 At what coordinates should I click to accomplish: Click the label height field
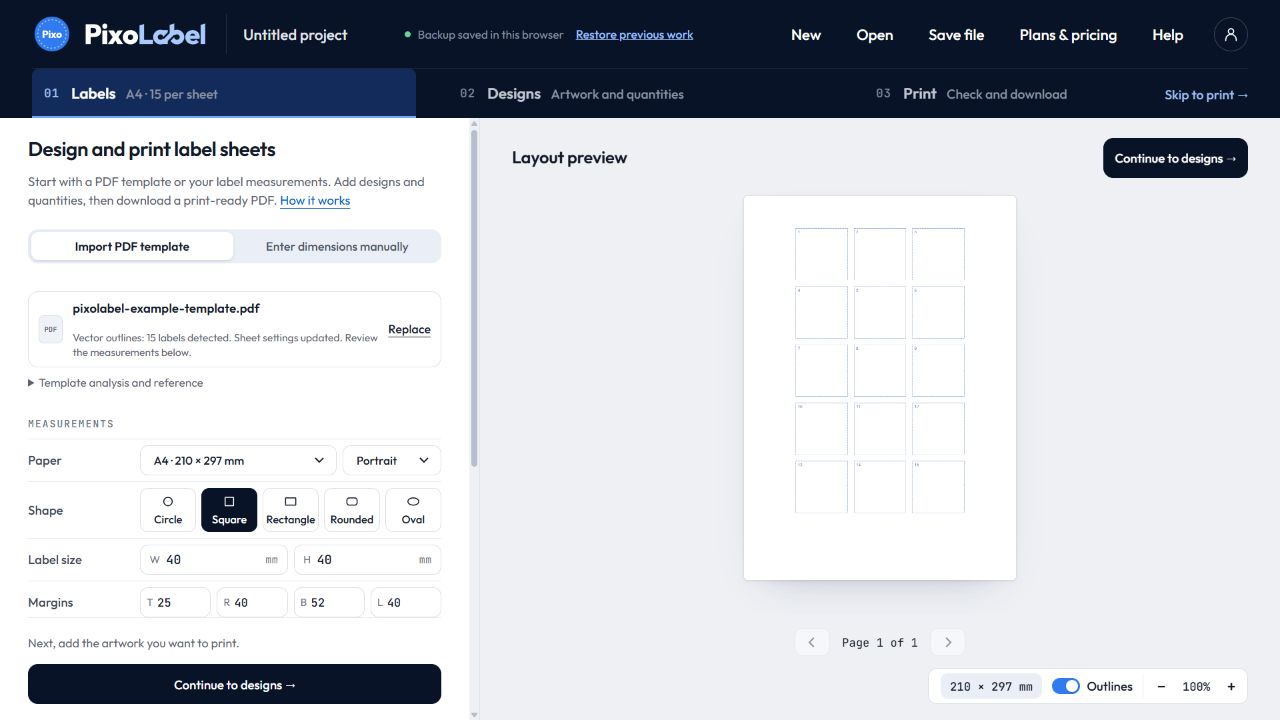point(367,560)
